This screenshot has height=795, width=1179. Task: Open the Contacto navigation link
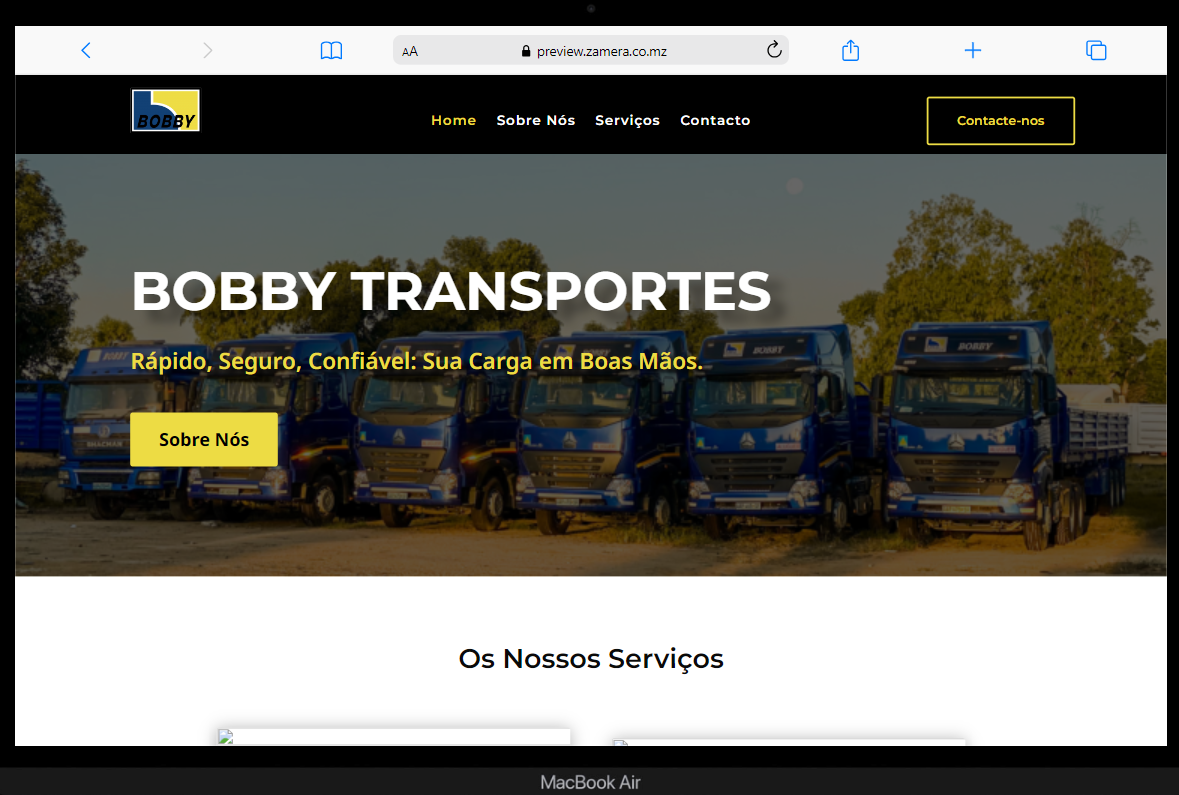click(x=715, y=120)
